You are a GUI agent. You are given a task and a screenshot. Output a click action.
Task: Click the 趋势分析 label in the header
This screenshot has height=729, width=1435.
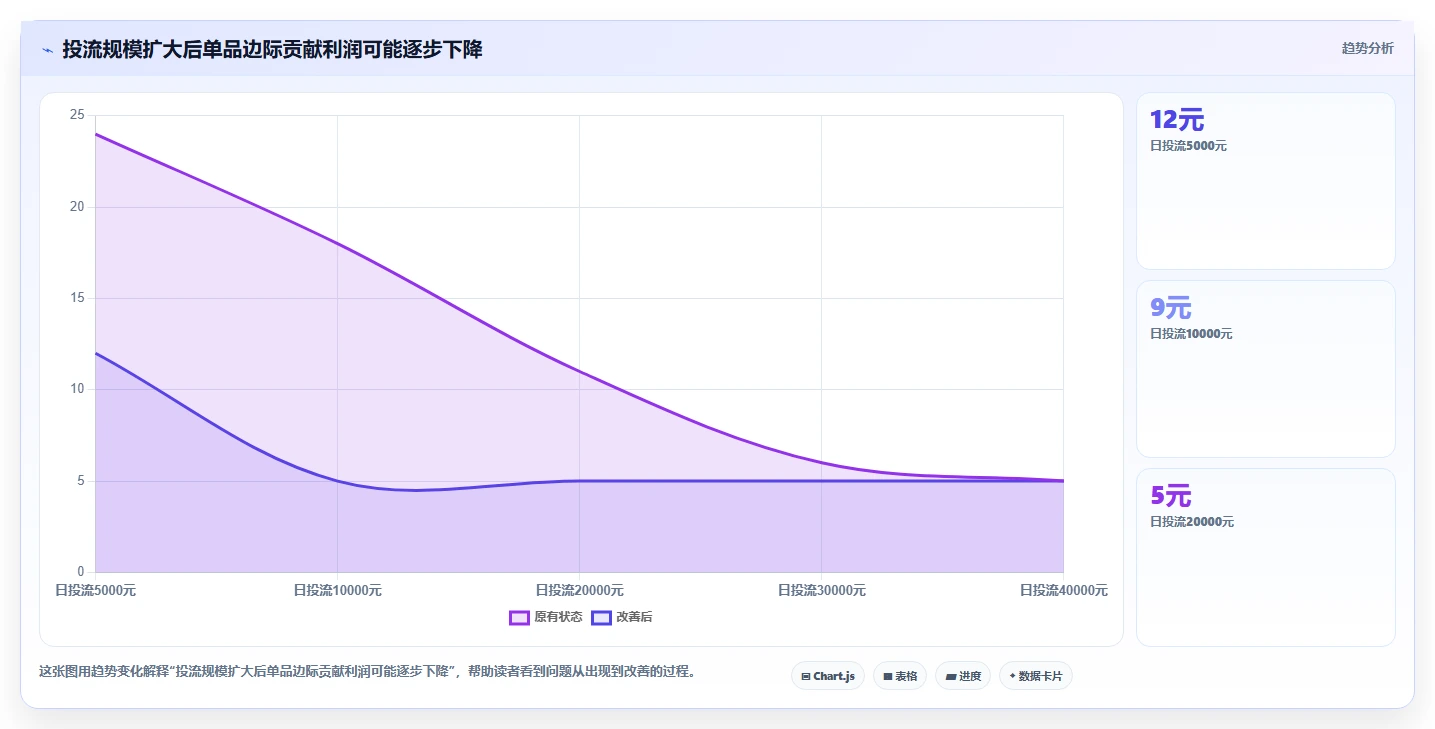pyautogui.click(x=1367, y=48)
